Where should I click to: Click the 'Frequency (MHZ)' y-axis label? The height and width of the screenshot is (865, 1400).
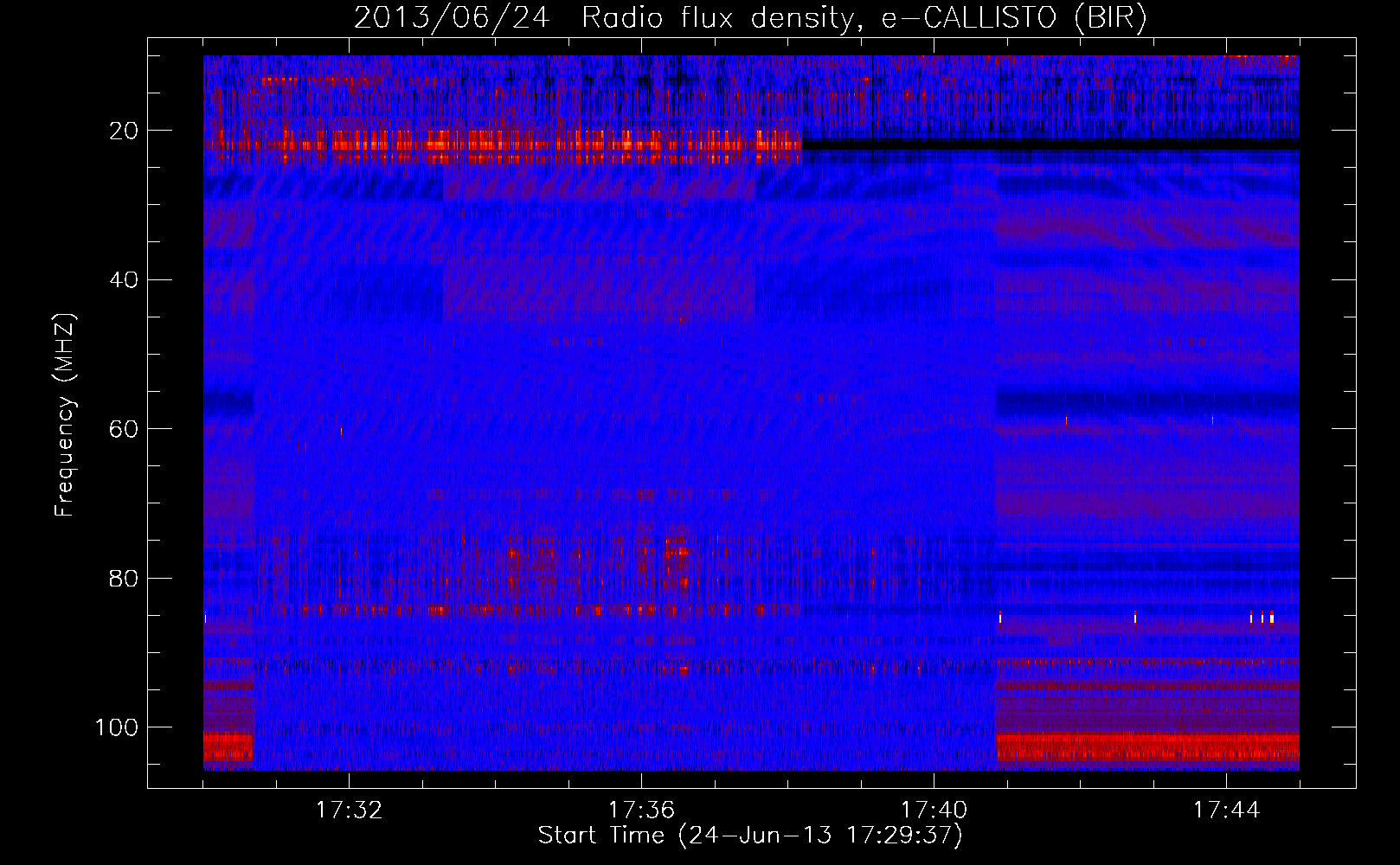click(65, 414)
